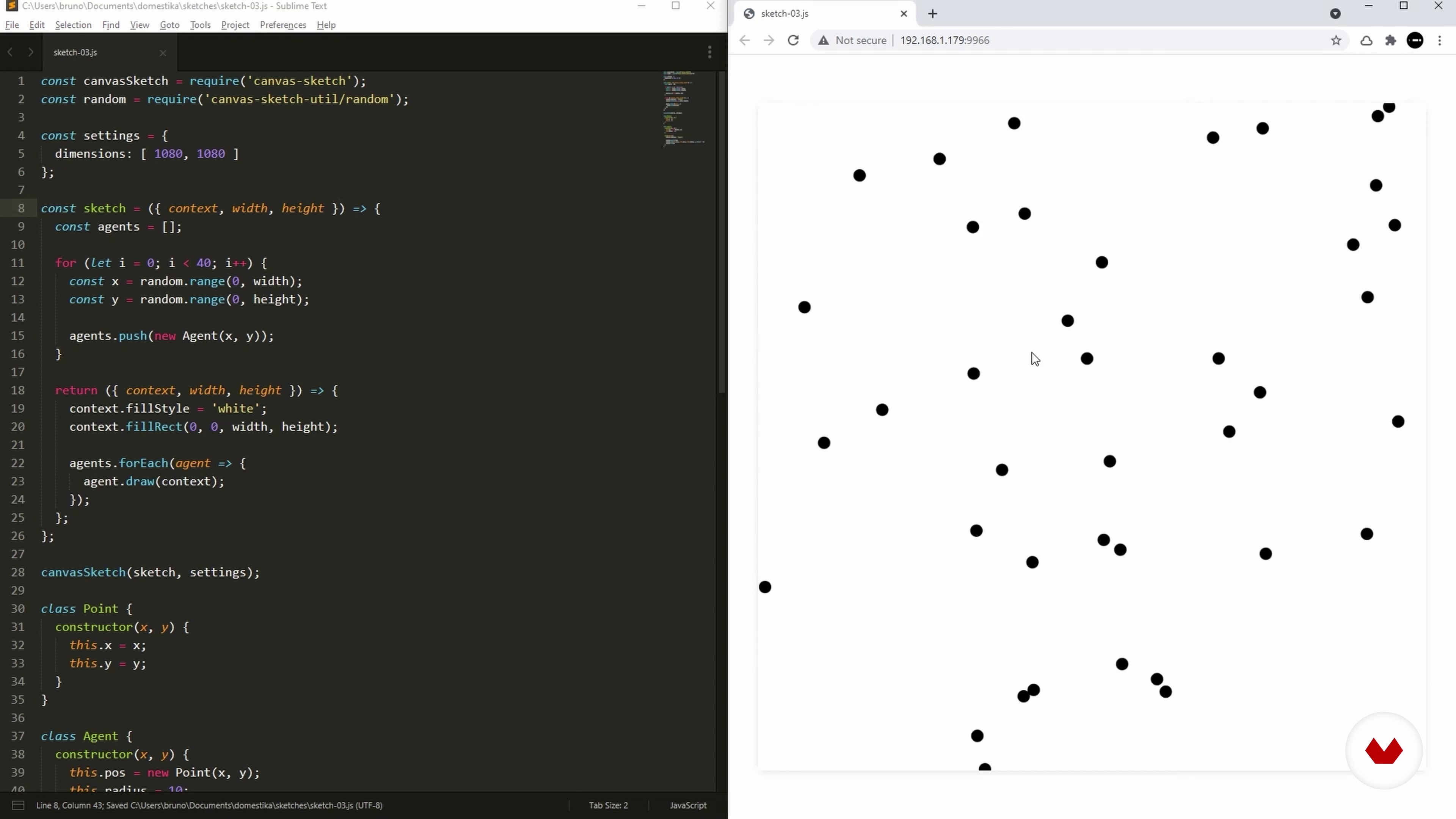Change the JavaScript syntax selector
The image size is (1456, 819).
pyautogui.click(x=688, y=805)
